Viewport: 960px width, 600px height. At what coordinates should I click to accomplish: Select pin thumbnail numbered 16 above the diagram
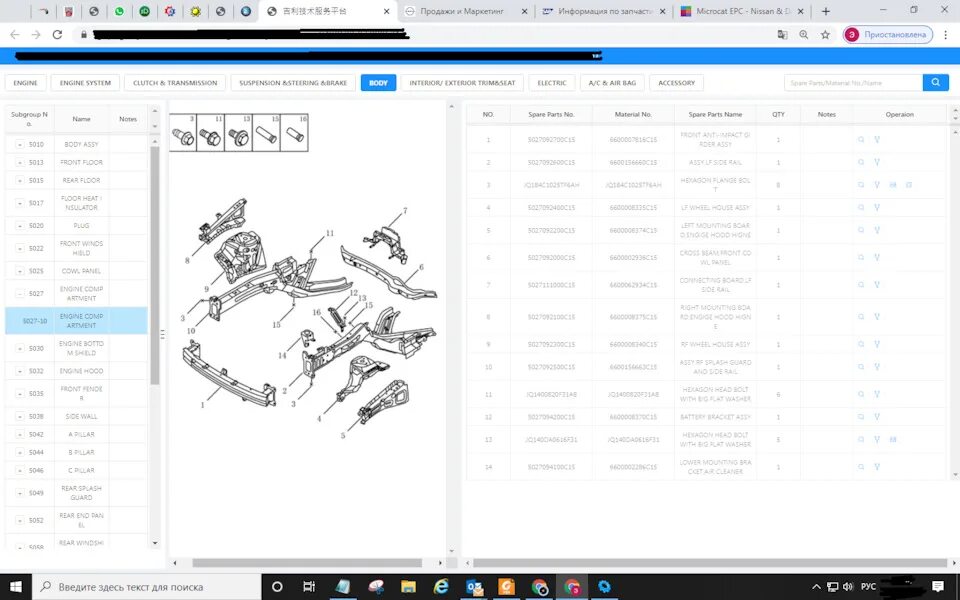click(x=294, y=132)
